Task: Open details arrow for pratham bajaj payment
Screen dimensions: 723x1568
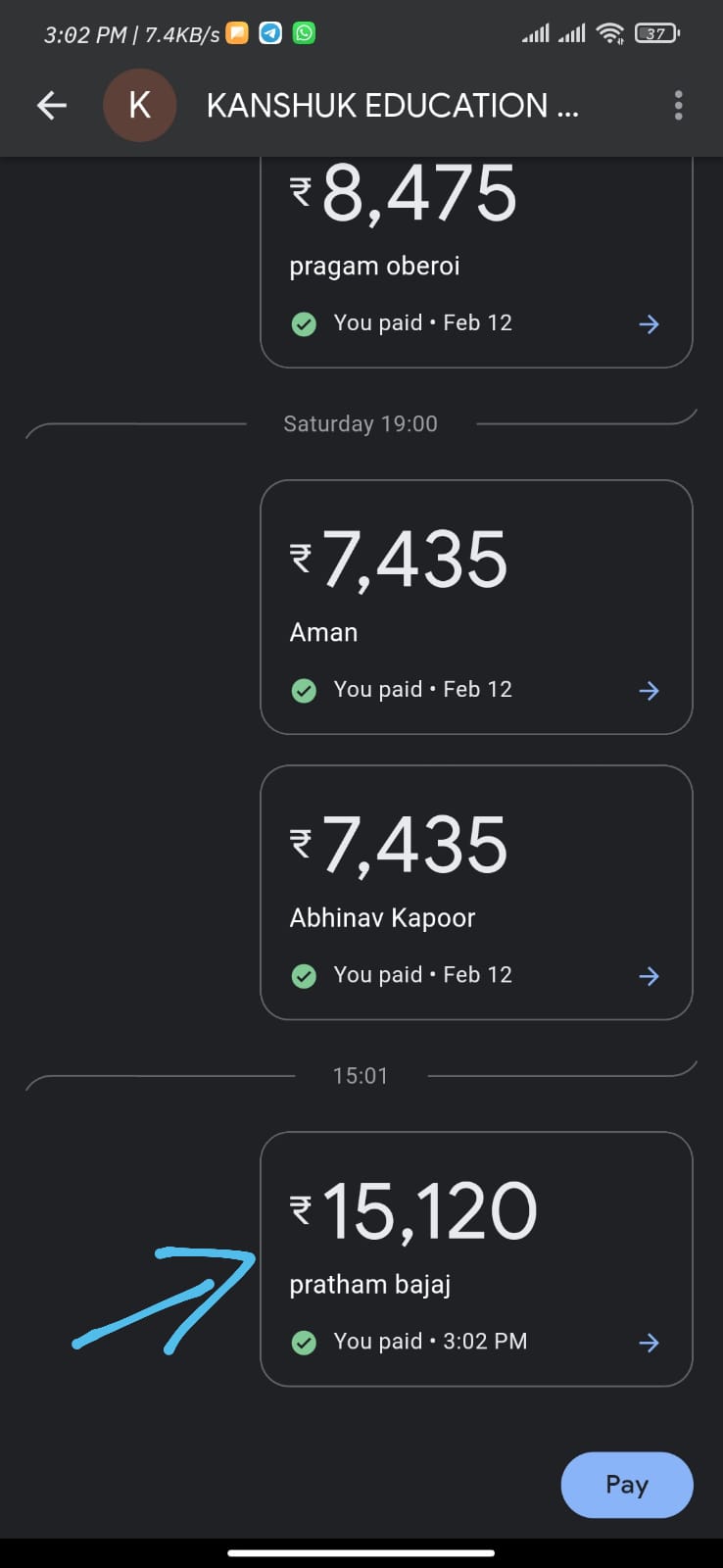Action: click(x=649, y=1343)
